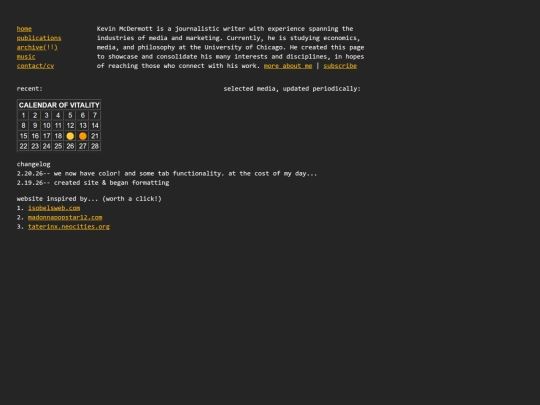Screen dimensions: 540x405
Task: Click "selected media, updated periodically:" text
Action: [x=292, y=89]
